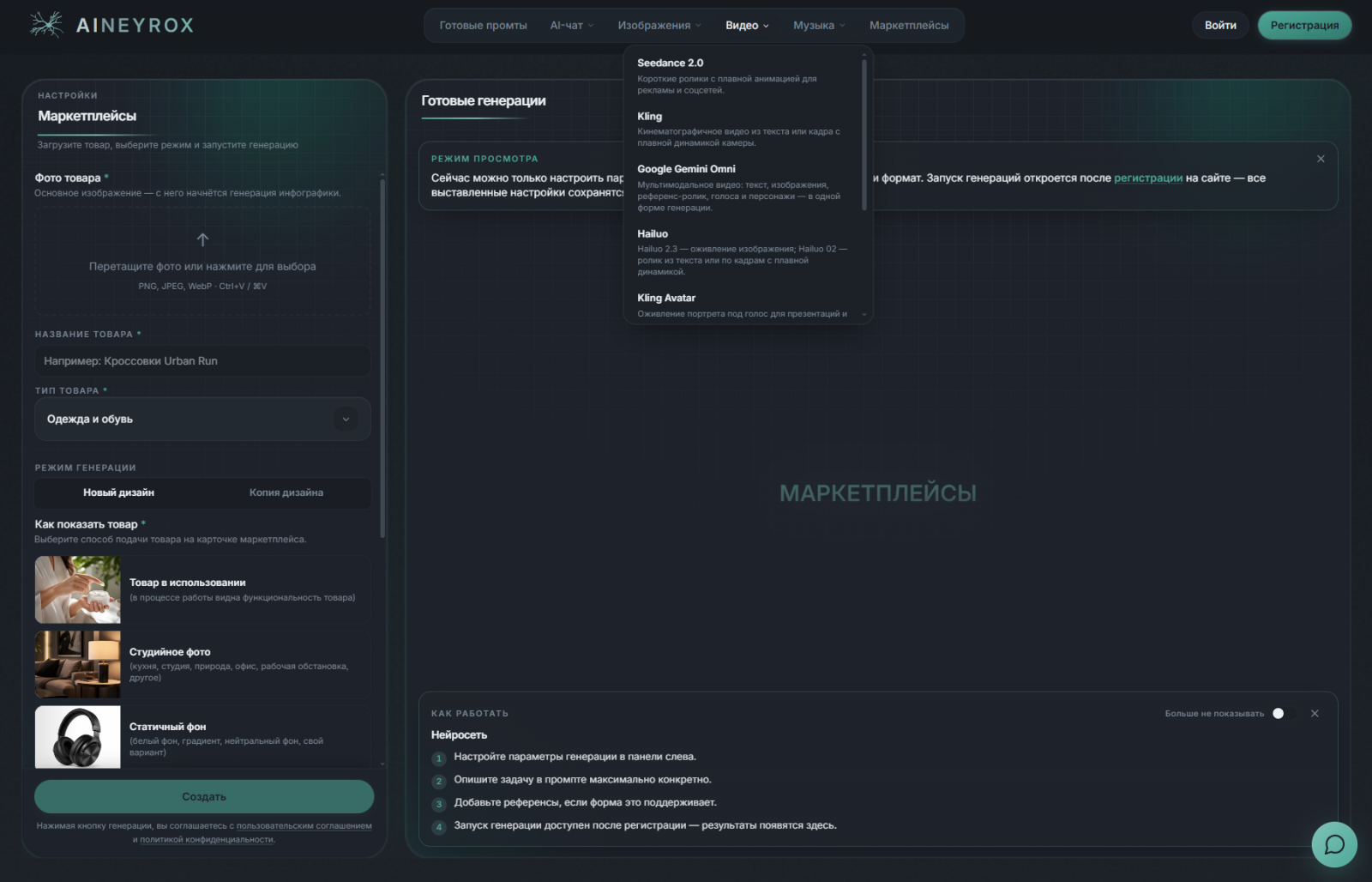
Task: Click the settings panel vertical scrollbar
Action: click(x=382, y=360)
